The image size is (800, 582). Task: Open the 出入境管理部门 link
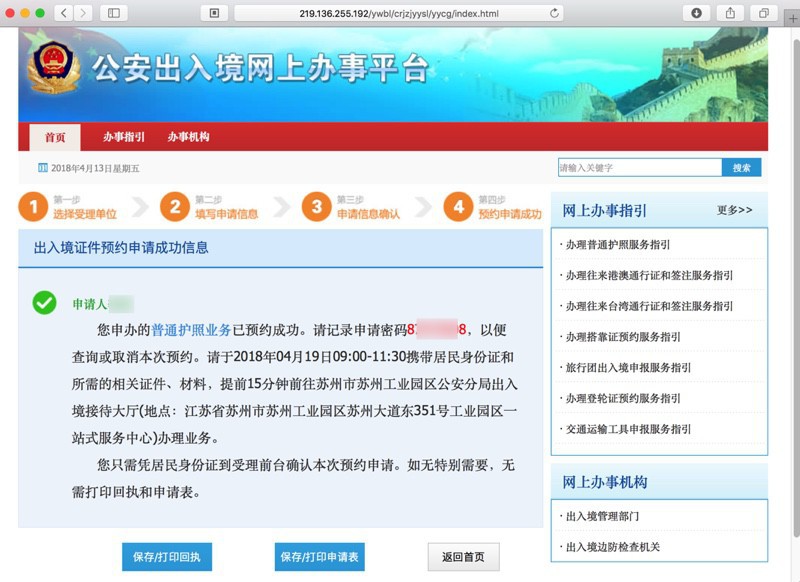[602, 516]
